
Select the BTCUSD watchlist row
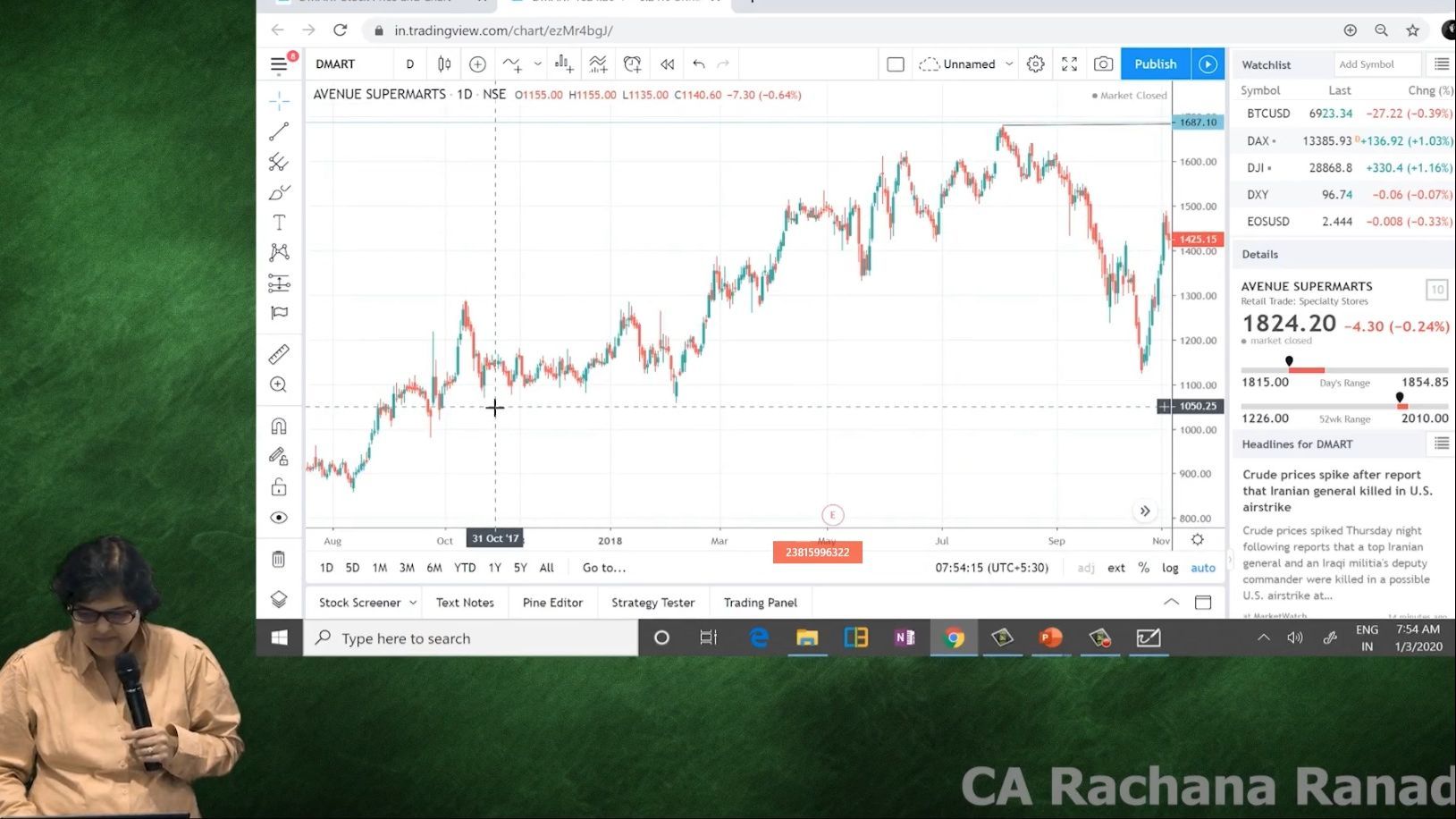coord(1345,114)
